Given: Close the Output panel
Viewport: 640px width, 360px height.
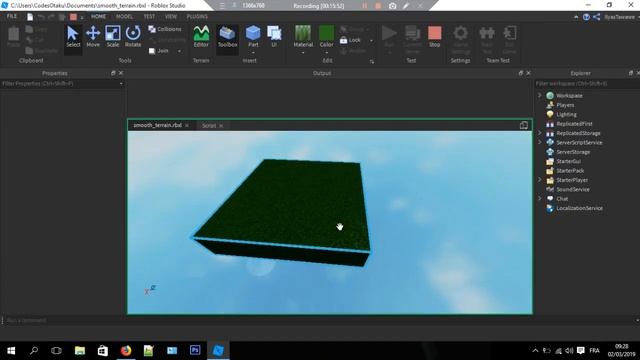Looking at the screenshot, I should pyautogui.click(x=528, y=73).
